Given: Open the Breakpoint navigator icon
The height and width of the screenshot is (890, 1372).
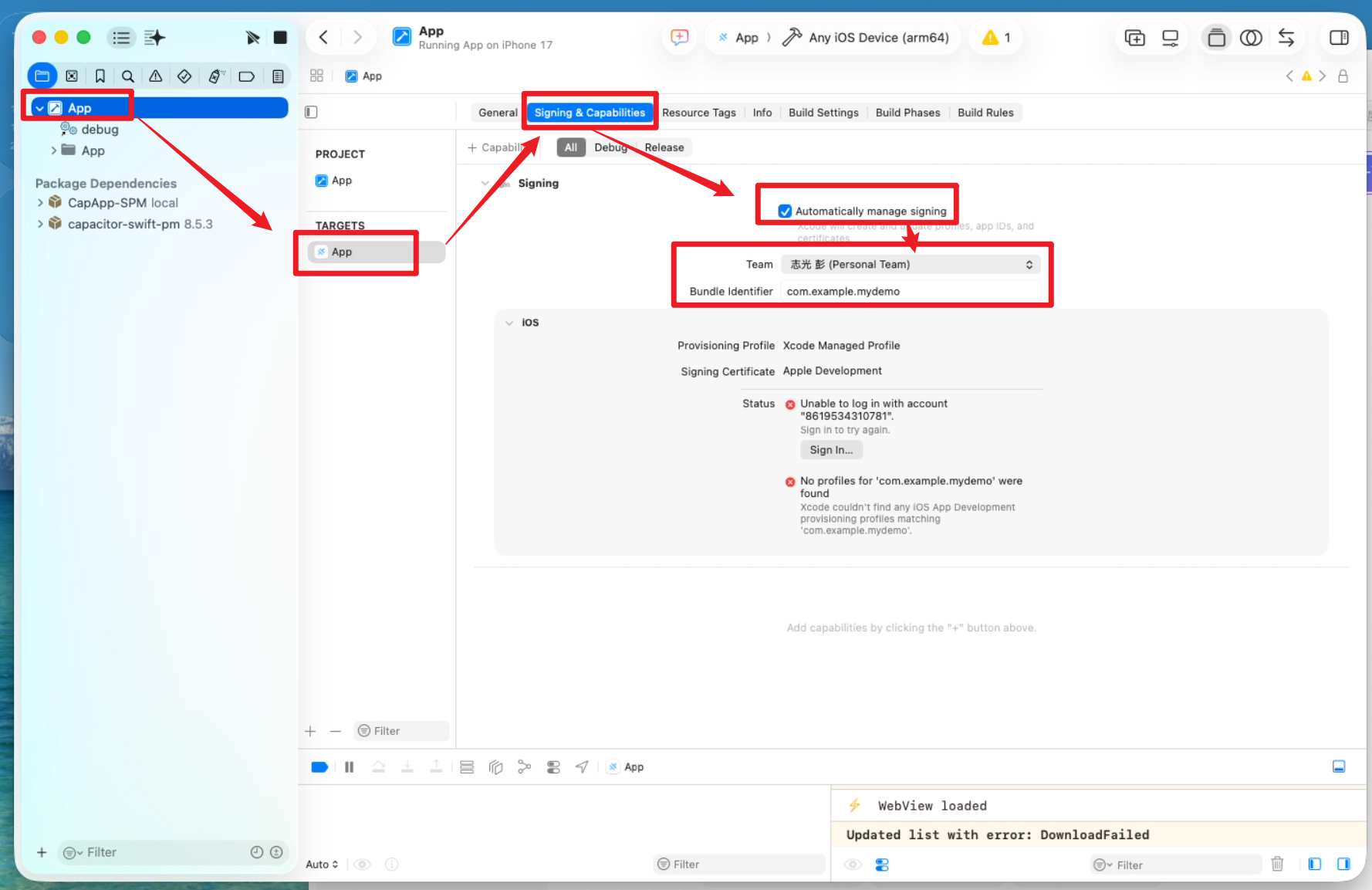Looking at the screenshot, I should coord(247,76).
